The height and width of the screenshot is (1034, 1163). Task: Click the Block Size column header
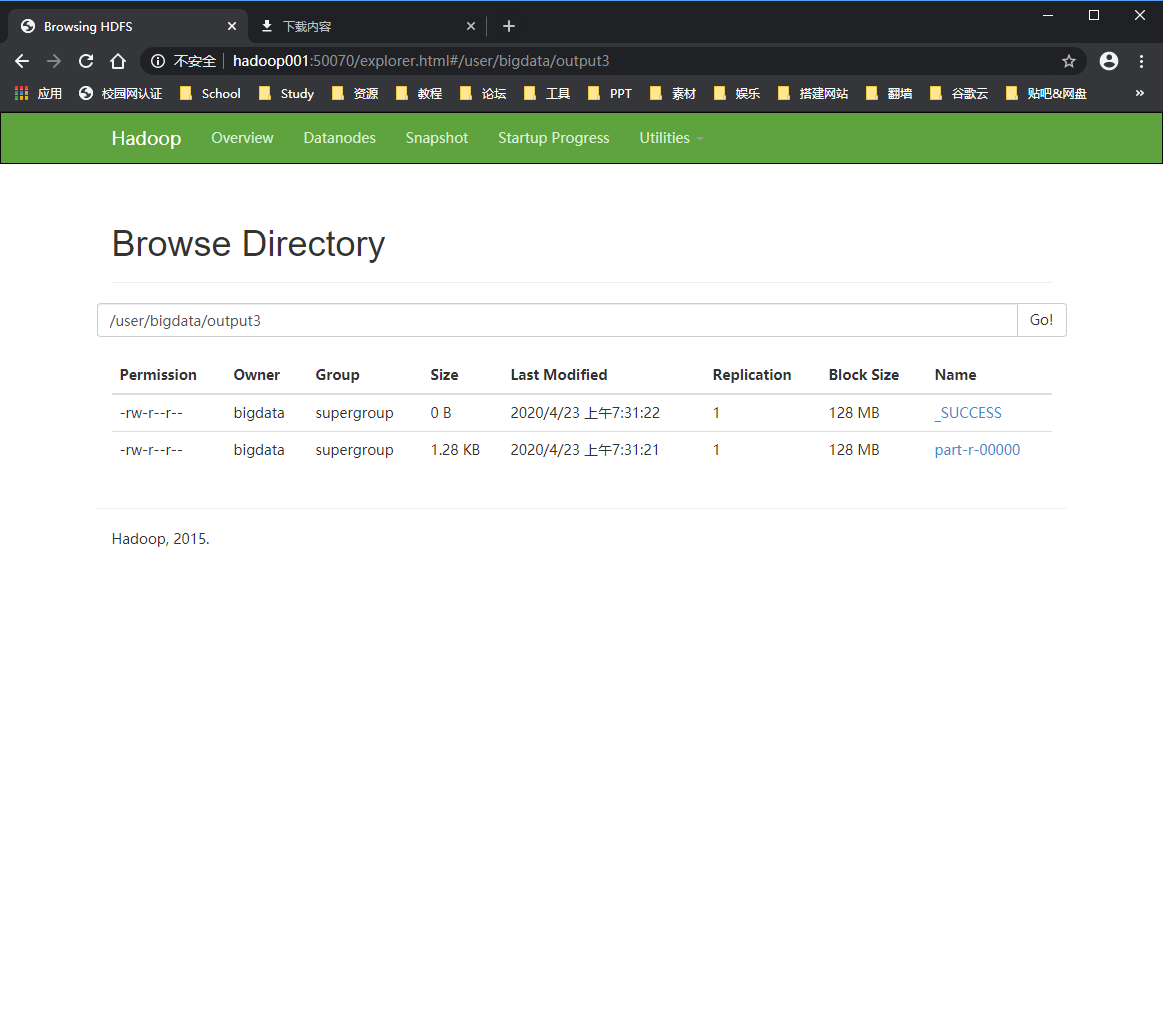click(x=863, y=375)
